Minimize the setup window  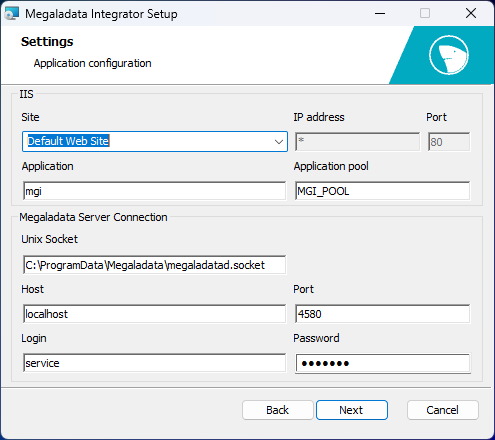(x=380, y=14)
